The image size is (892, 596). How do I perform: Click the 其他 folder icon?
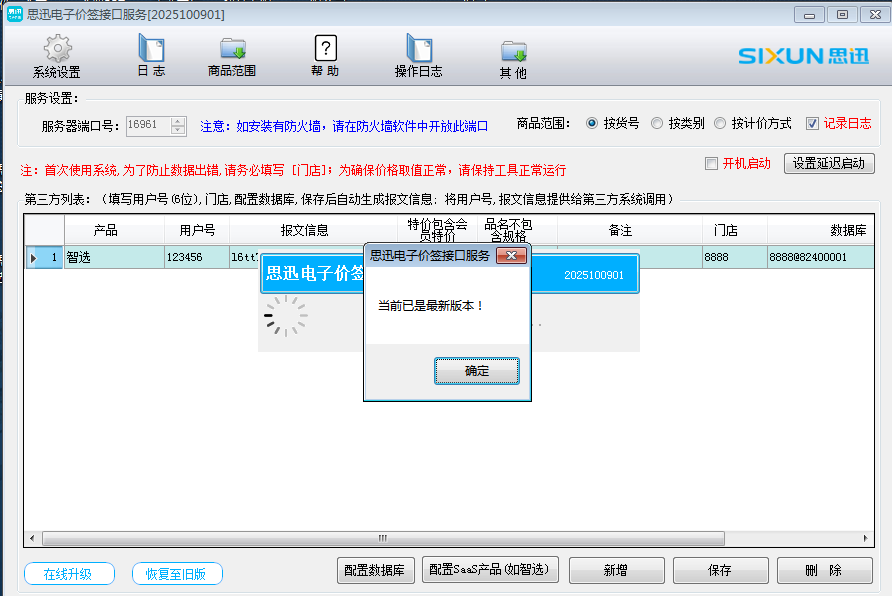513,50
